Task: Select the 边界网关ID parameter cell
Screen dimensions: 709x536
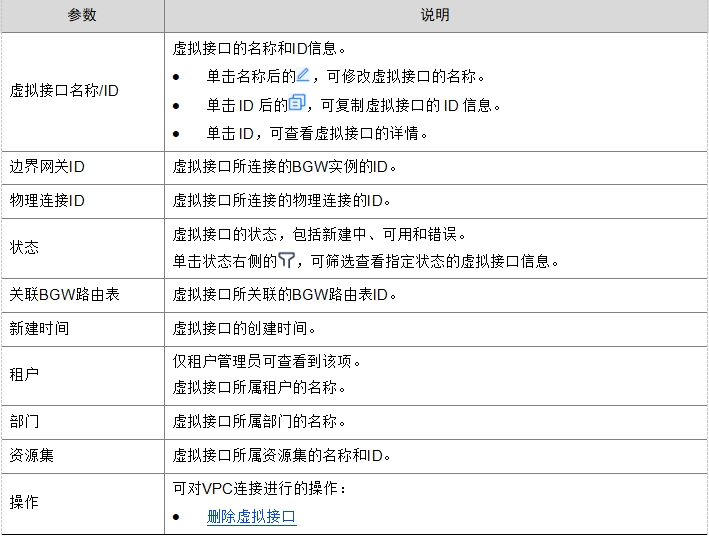Action: pyautogui.click(x=82, y=167)
